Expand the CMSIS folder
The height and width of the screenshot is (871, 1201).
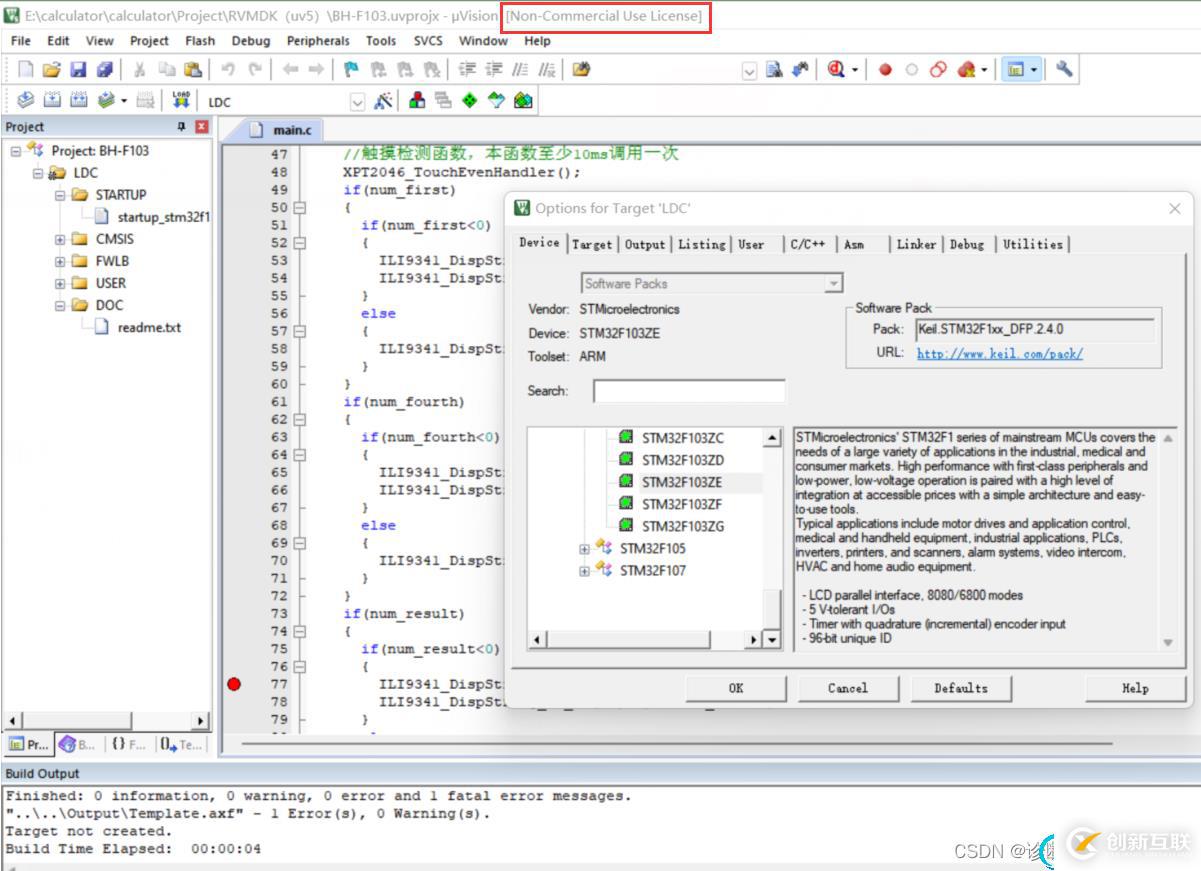[x=60, y=239]
